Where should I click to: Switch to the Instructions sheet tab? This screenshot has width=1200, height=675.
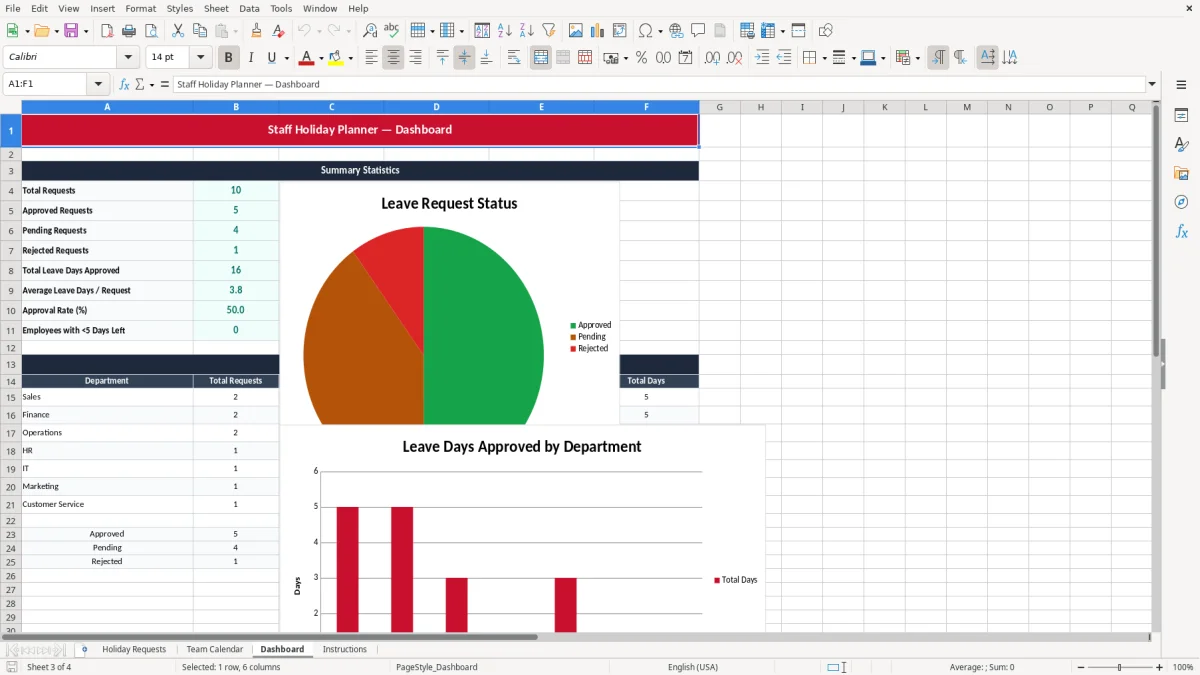point(345,649)
